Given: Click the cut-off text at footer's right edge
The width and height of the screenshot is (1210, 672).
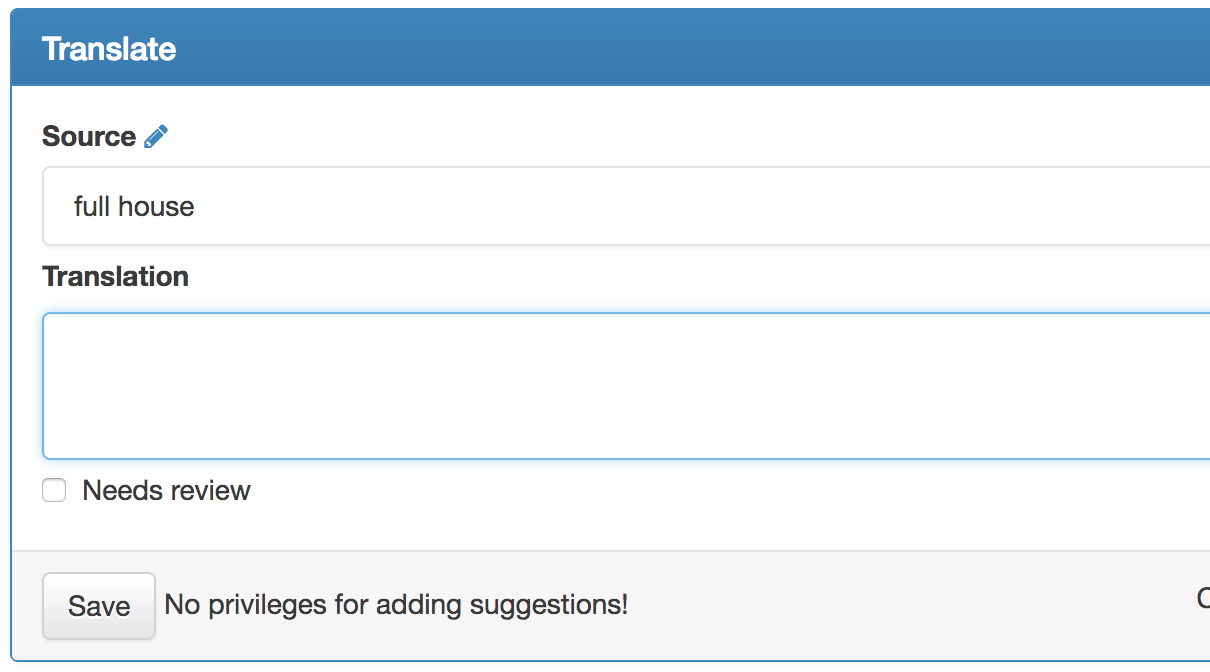Looking at the screenshot, I should pyautogui.click(x=1203, y=599).
